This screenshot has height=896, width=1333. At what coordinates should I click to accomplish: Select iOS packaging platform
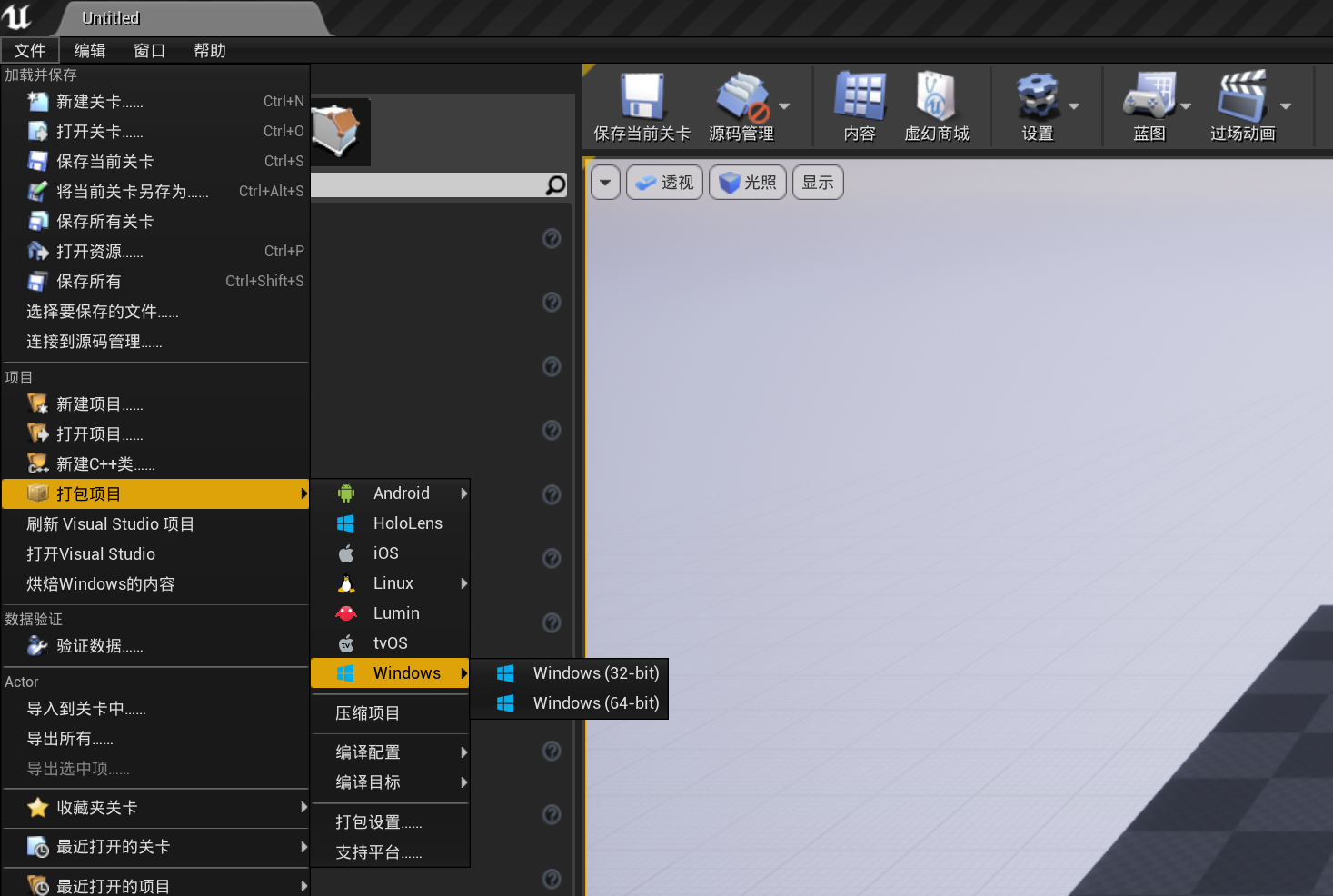390,553
